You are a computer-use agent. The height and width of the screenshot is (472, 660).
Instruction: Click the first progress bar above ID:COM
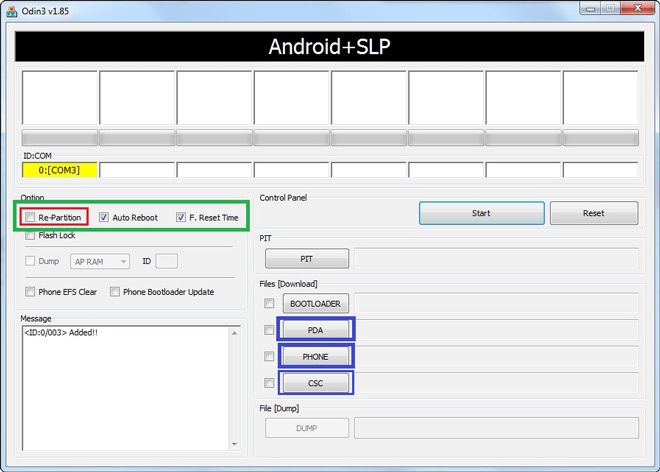[60, 138]
